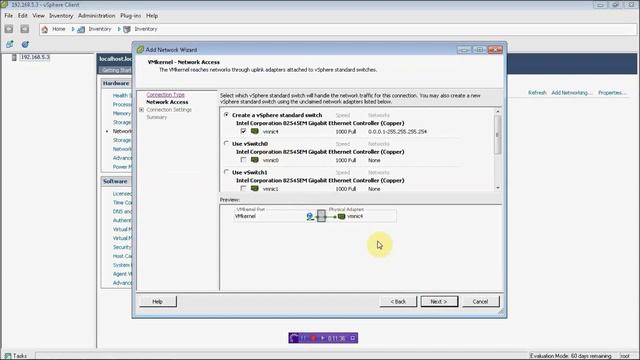Screen dimensions: 640x360
Task: Click vmnic0 adapter name text
Action: coord(271,160)
